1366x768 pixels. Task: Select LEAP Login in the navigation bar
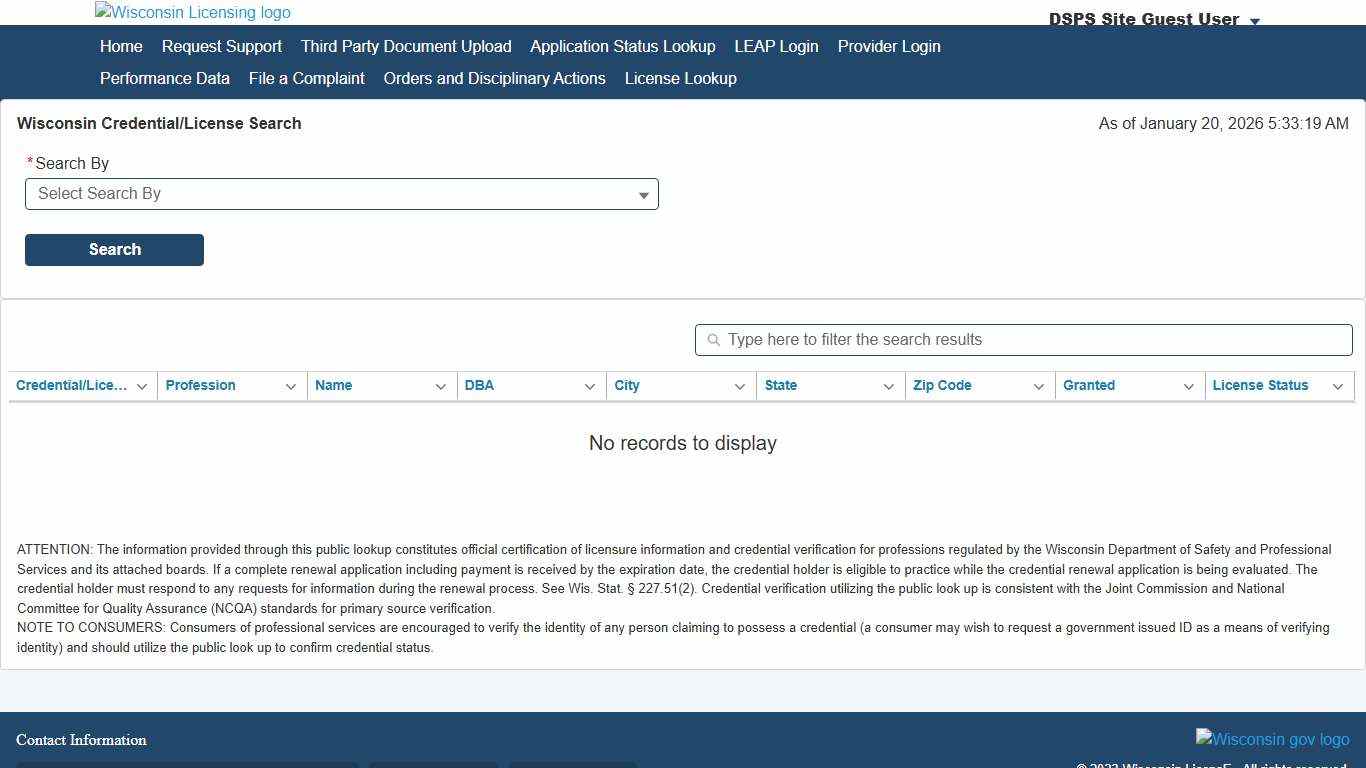click(x=776, y=46)
